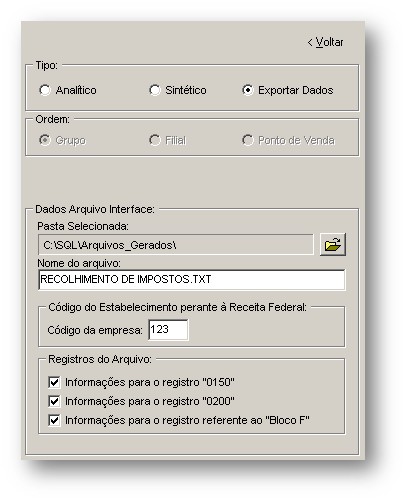Screen dimensions: 407x502
Task: Click the Ordem group label
Action: click(53, 119)
